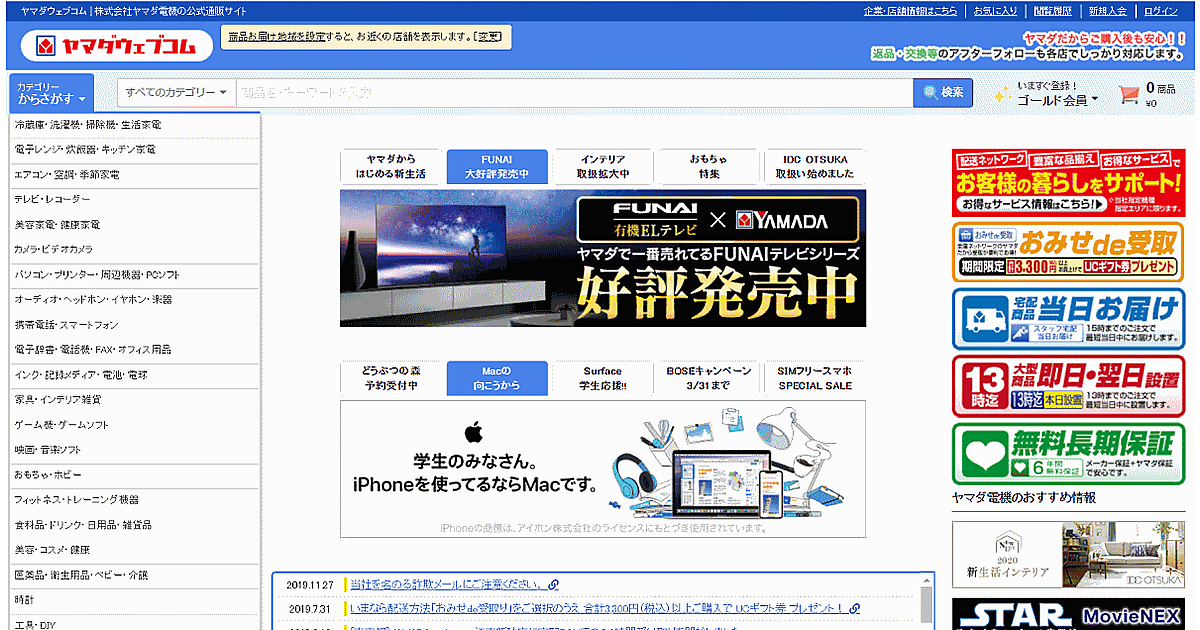Screen dimensions: 1200x630
Task: Open the おみせde受取 store pickup banner
Action: 1068,252
